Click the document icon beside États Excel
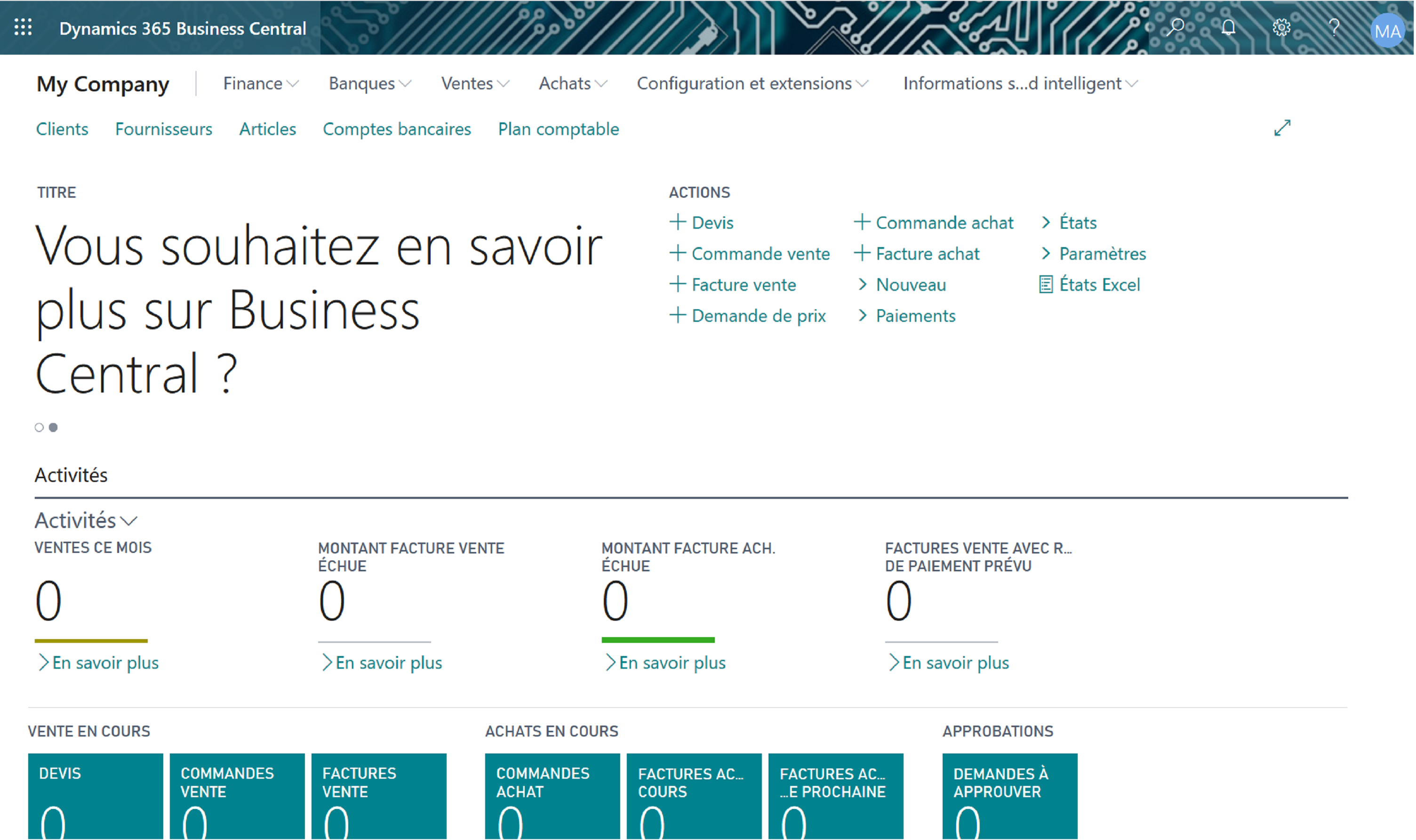 pyautogui.click(x=1046, y=284)
